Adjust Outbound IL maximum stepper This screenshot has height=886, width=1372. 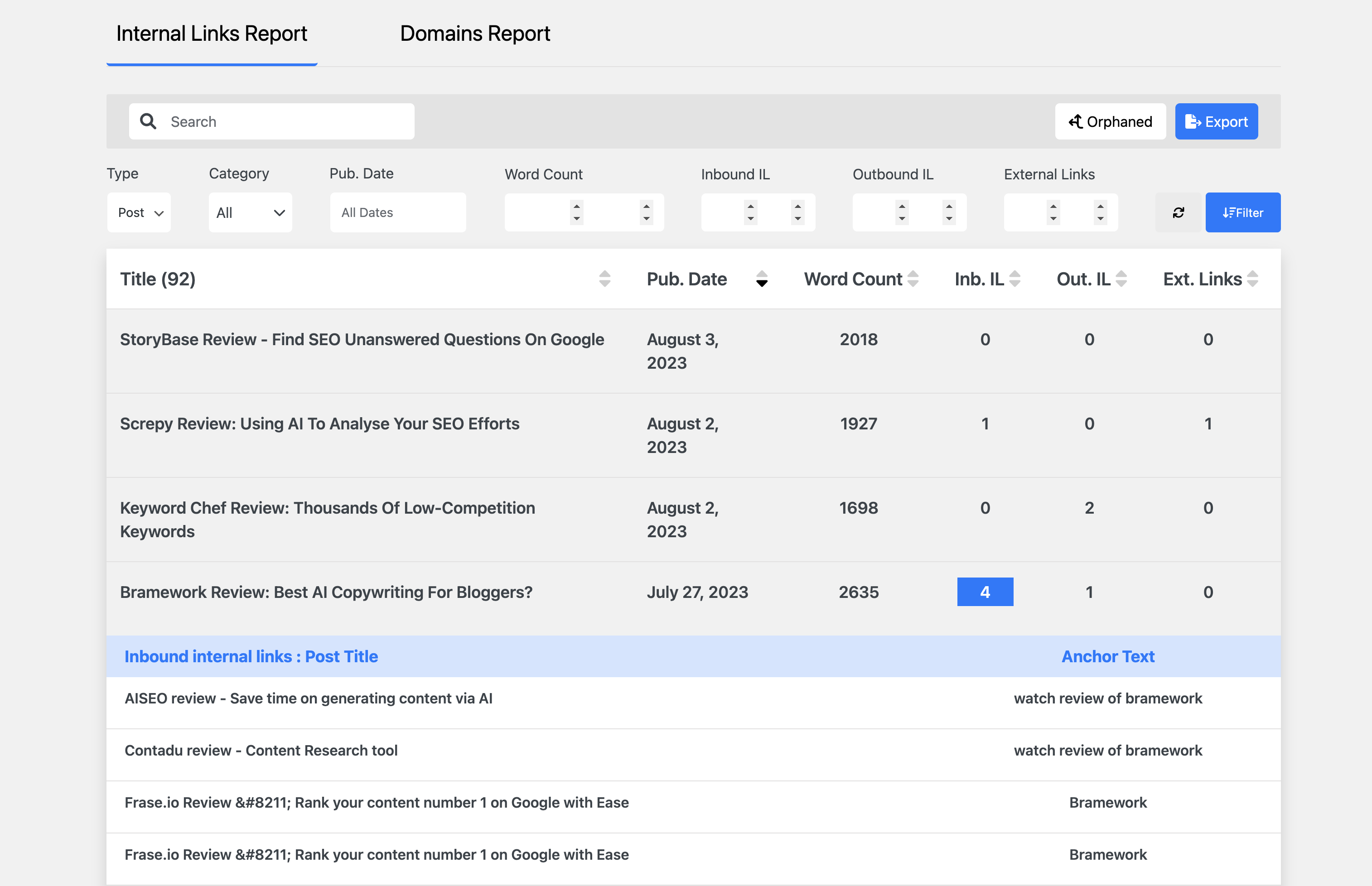[949, 212]
